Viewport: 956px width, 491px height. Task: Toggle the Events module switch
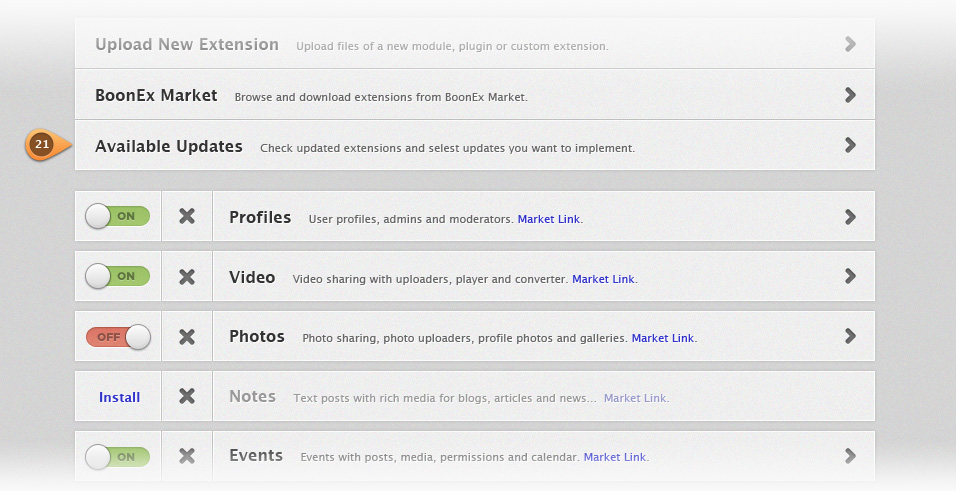coord(117,456)
